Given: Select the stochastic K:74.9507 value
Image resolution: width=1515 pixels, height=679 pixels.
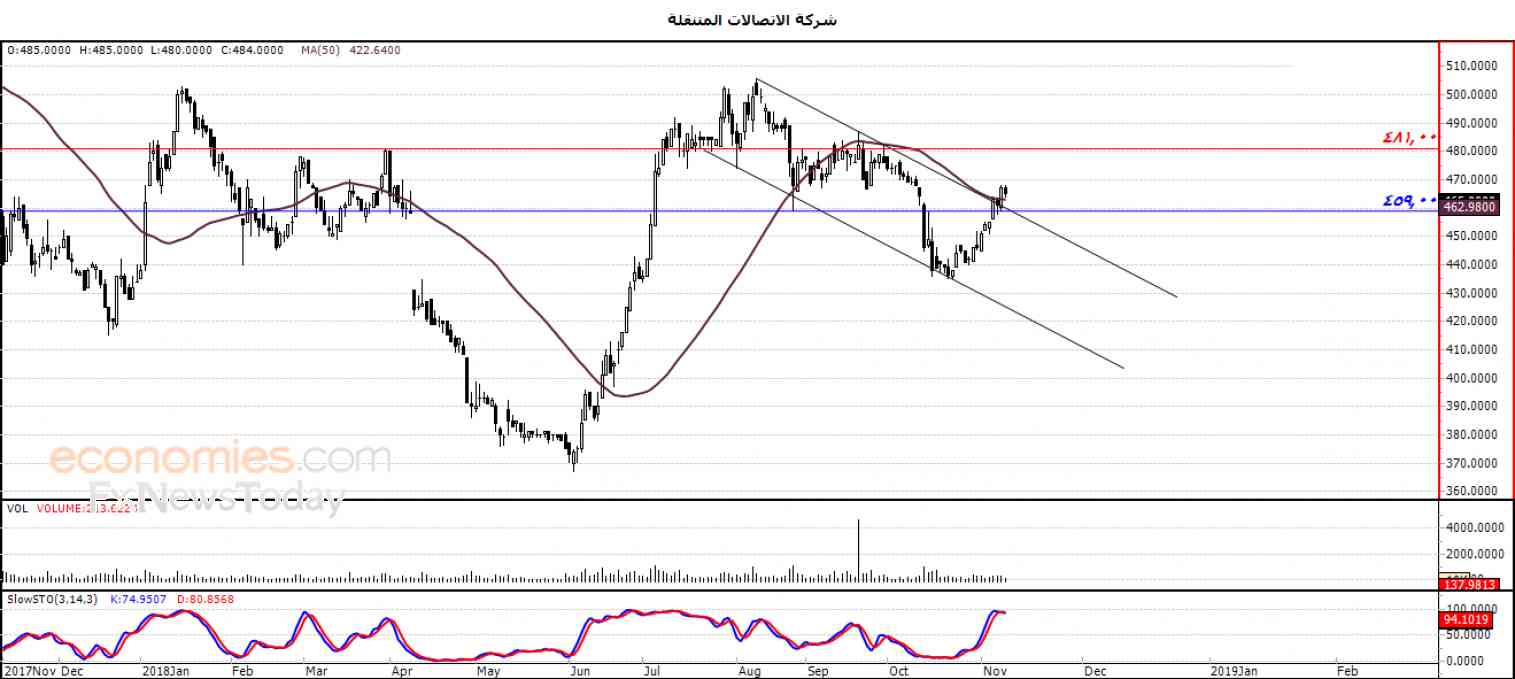Looking at the screenshot, I should 136,599.
